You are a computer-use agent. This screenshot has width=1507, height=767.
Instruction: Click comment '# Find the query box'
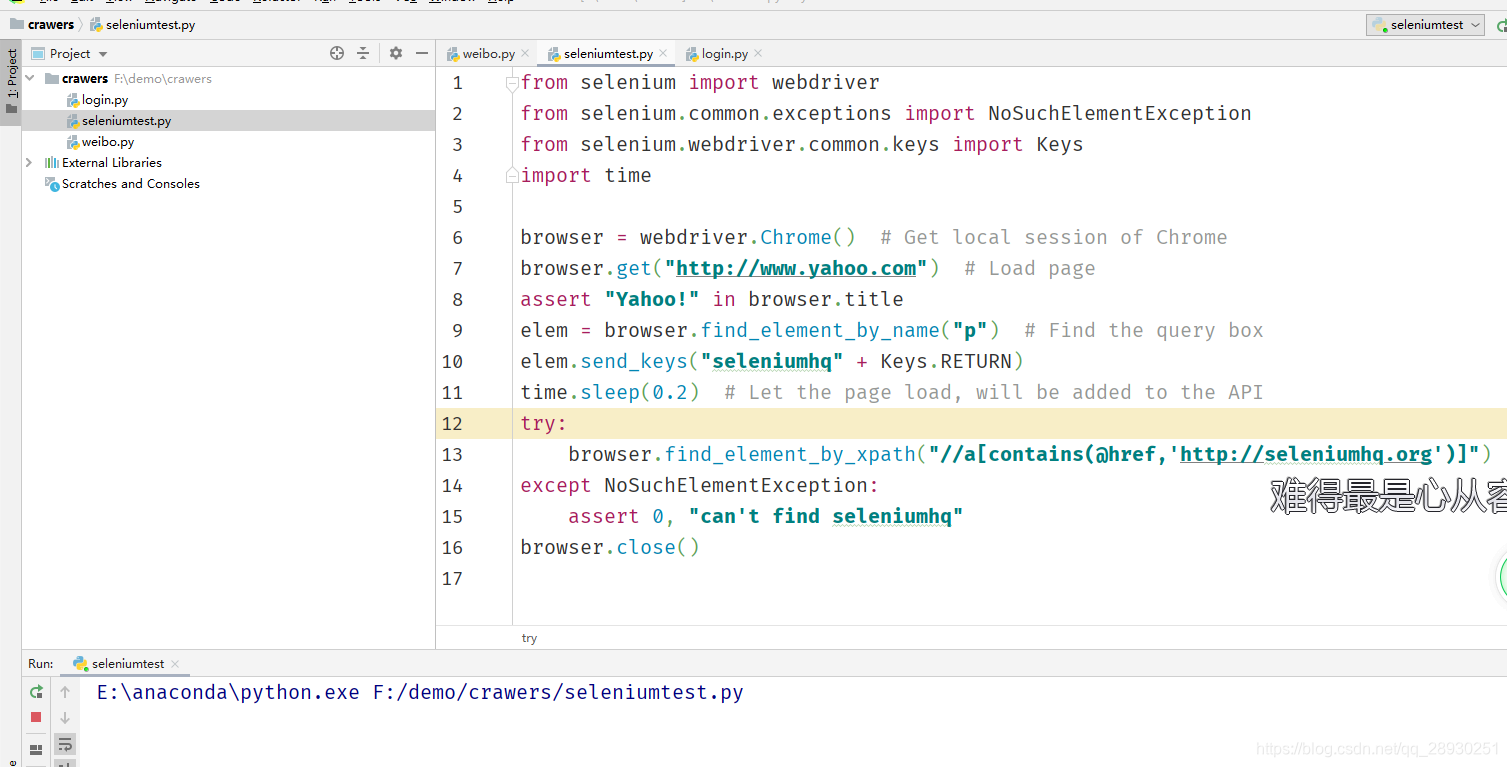[x=1144, y=330]
